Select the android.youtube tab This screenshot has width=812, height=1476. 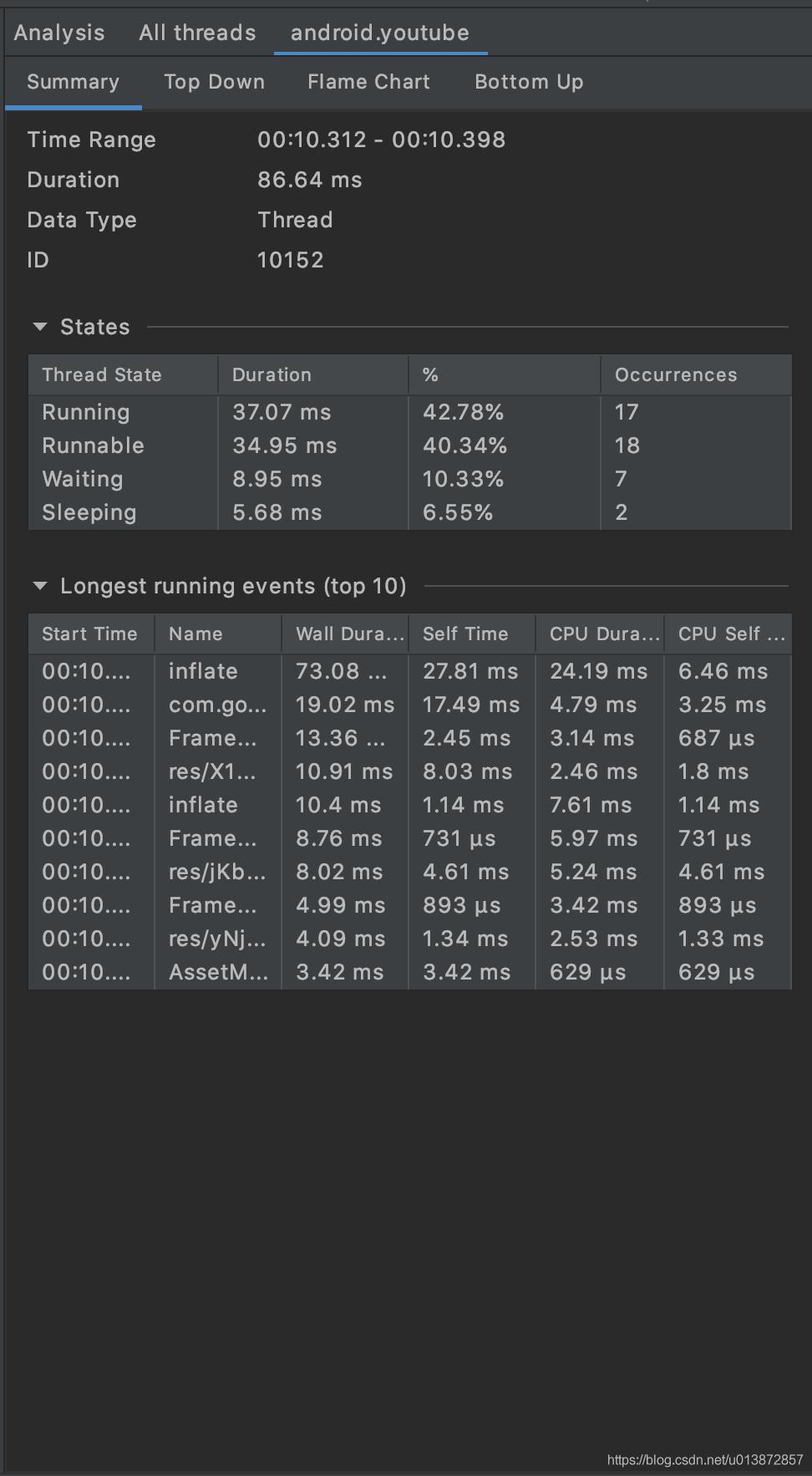pos(379,33)
